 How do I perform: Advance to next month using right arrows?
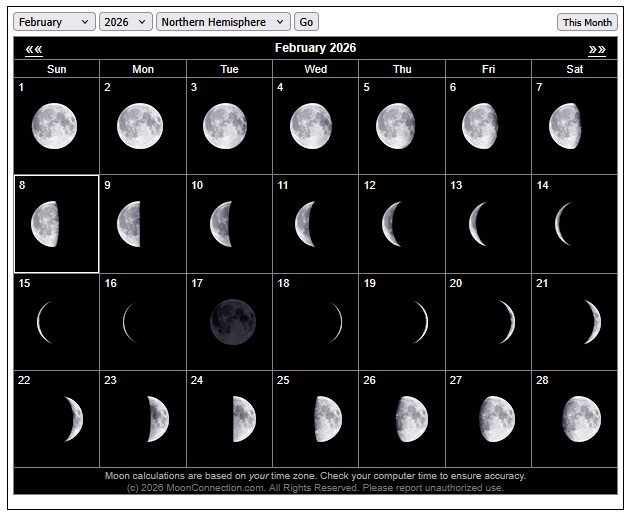(x=597, y=49)
